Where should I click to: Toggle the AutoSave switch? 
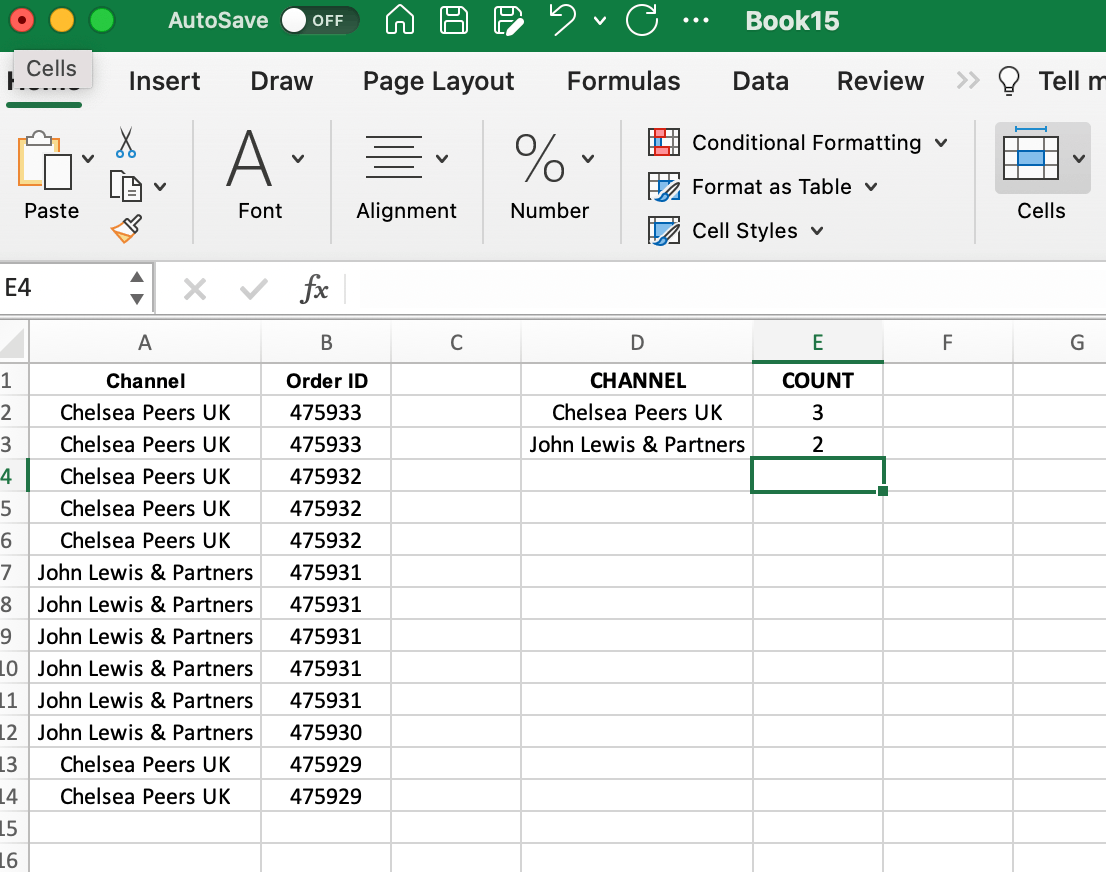(x=320, y=20)
